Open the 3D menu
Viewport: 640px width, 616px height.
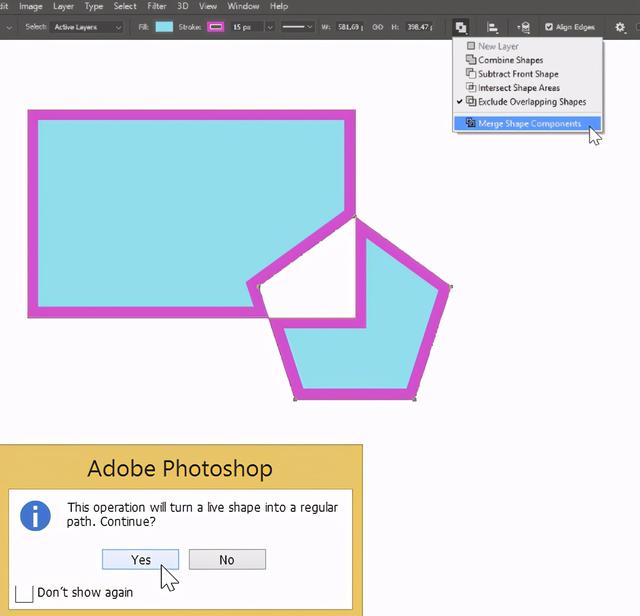[182, 7]
